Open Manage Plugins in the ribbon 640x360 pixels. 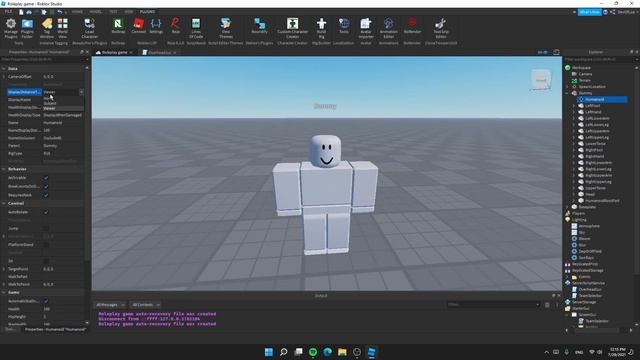(11, 28)
